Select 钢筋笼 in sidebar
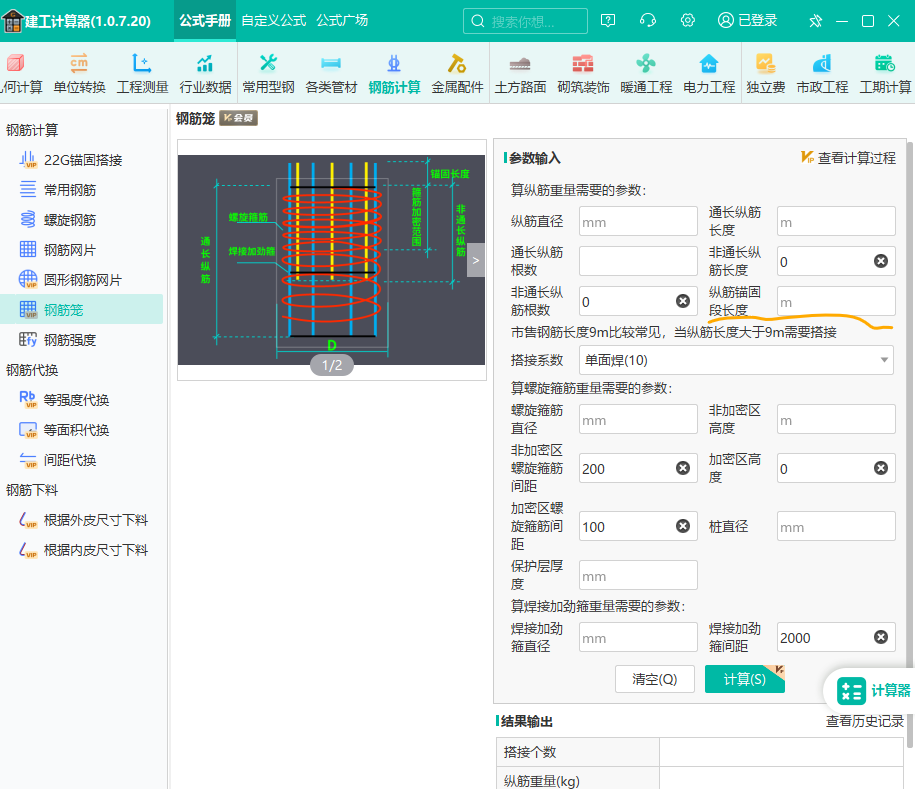 pos(82,309)
